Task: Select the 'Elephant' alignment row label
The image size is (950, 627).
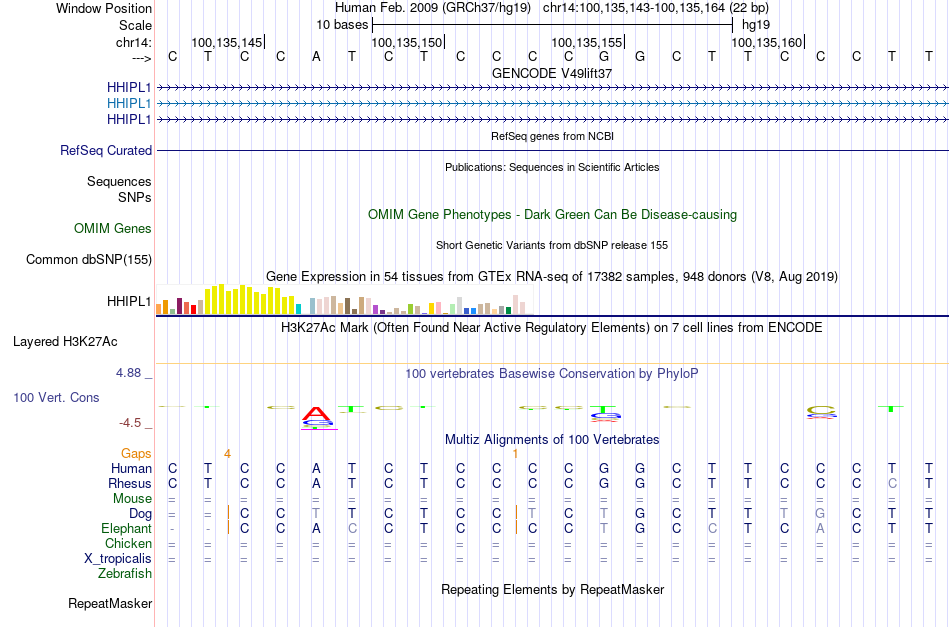Action: [126, 528]
